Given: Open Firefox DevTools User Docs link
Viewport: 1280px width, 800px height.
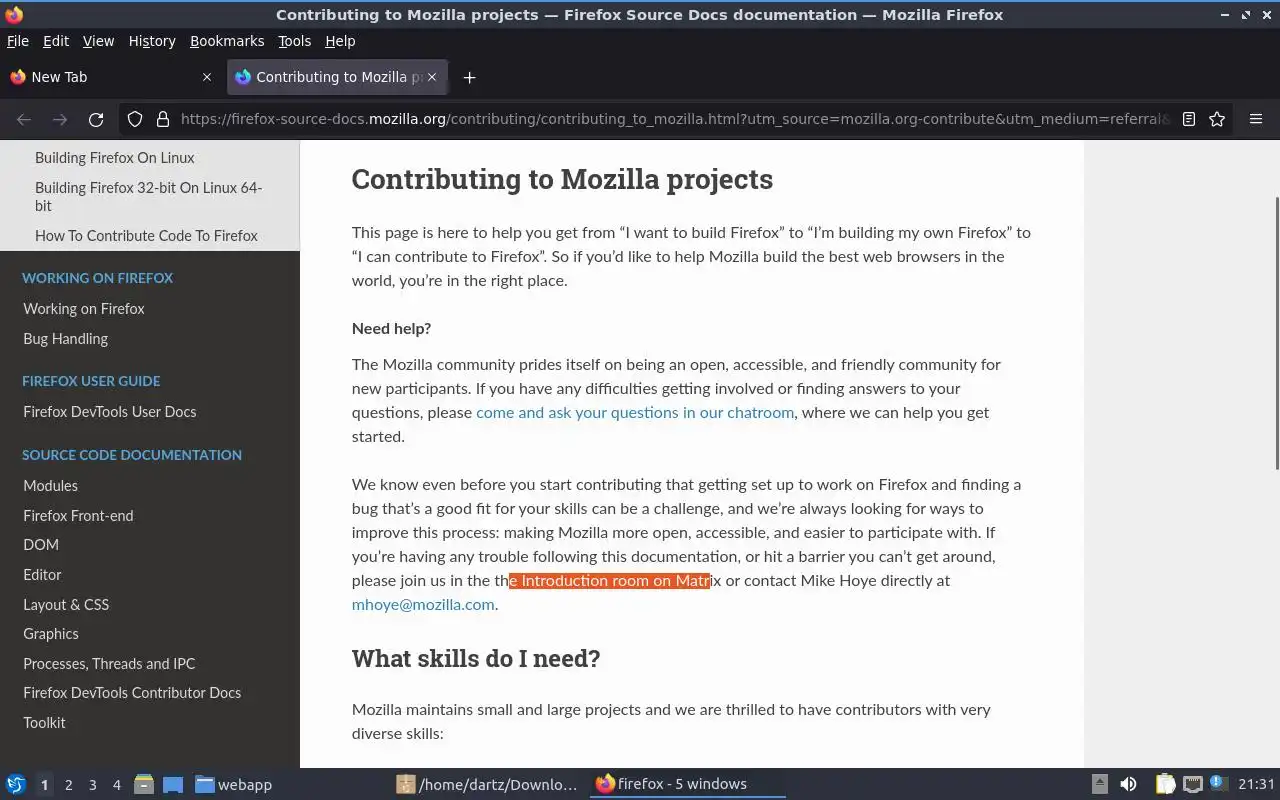Looking at the screenshot, I should pyautogui.click(x=110, y=412).
